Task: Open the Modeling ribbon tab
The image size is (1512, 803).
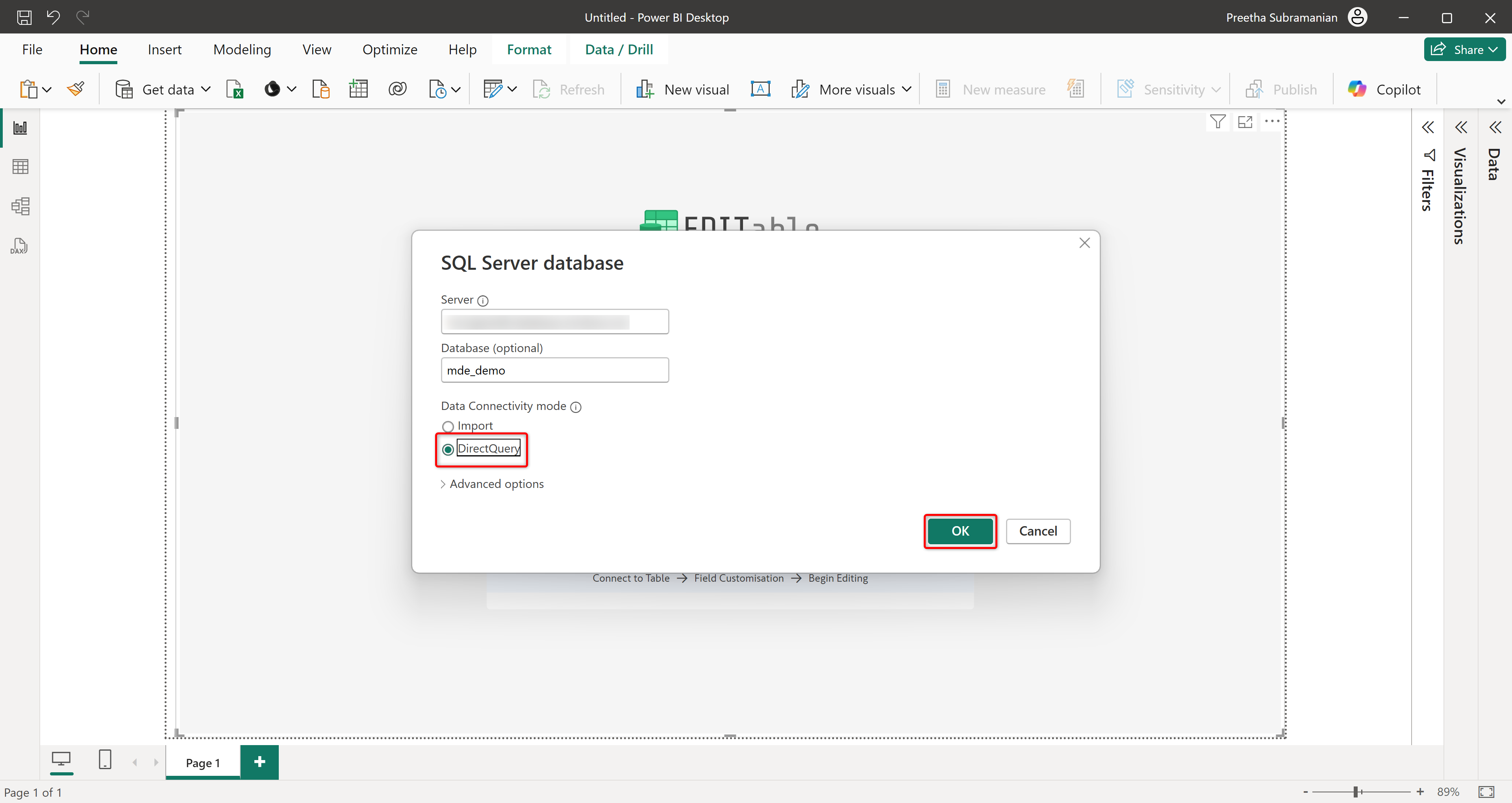Action: click(x=242, y=49)
